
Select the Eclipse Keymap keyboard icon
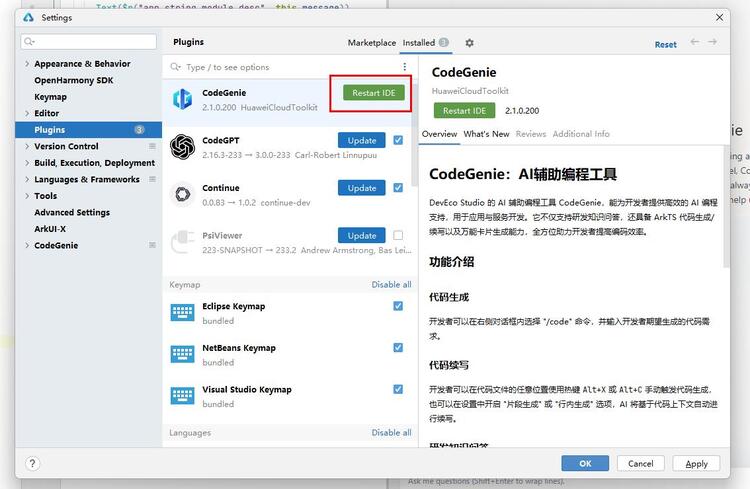click(x=183, y=313)
